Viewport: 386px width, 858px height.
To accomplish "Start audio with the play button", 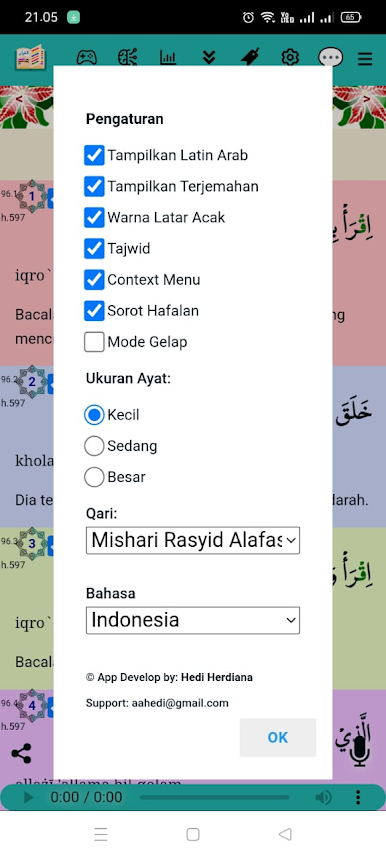I will 28,797.
